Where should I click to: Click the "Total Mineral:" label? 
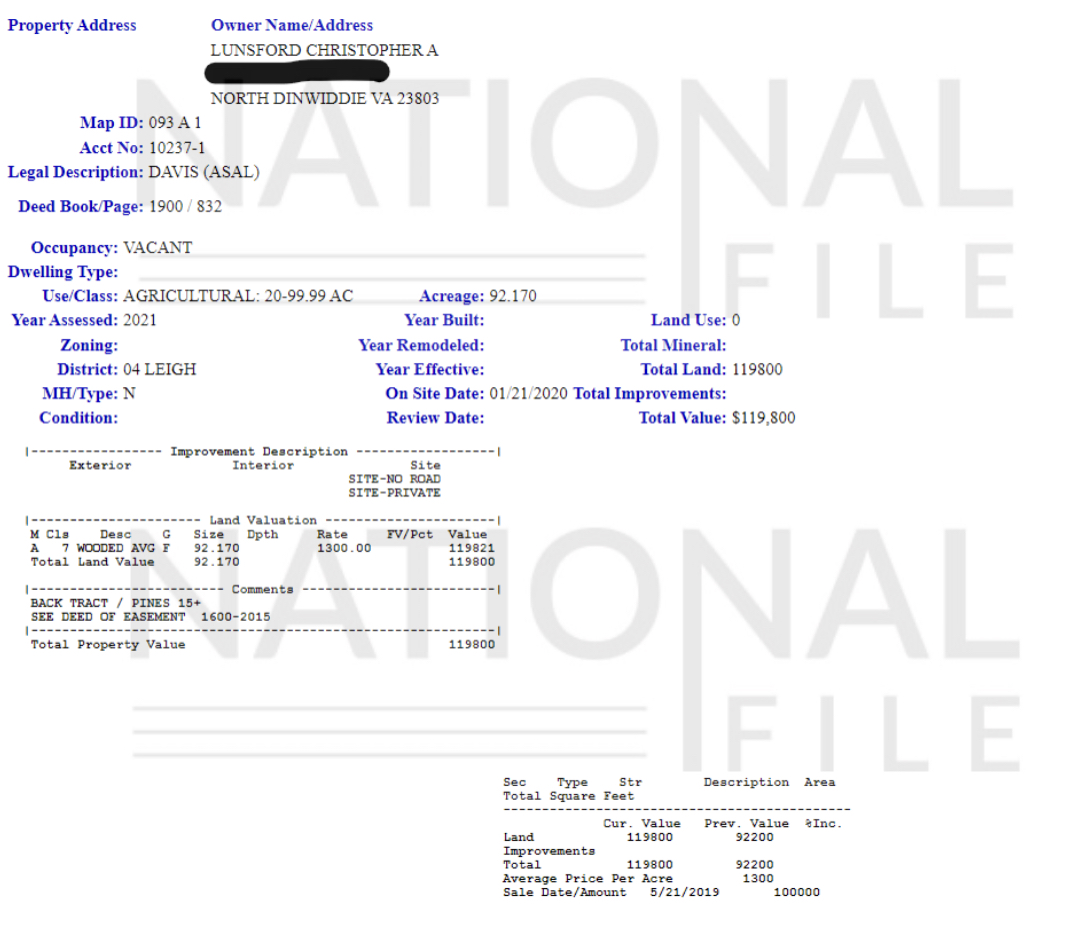(673, 345)
